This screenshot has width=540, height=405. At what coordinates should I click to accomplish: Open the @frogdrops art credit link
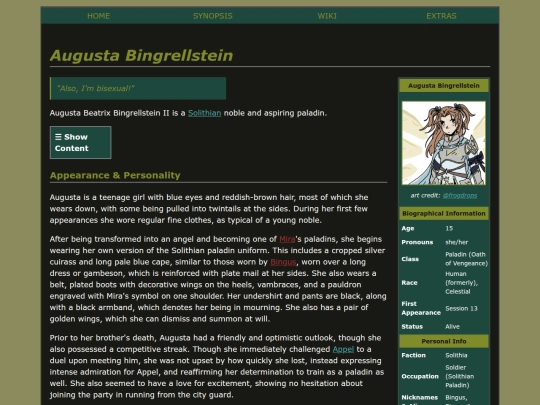(x=460, y=196)
